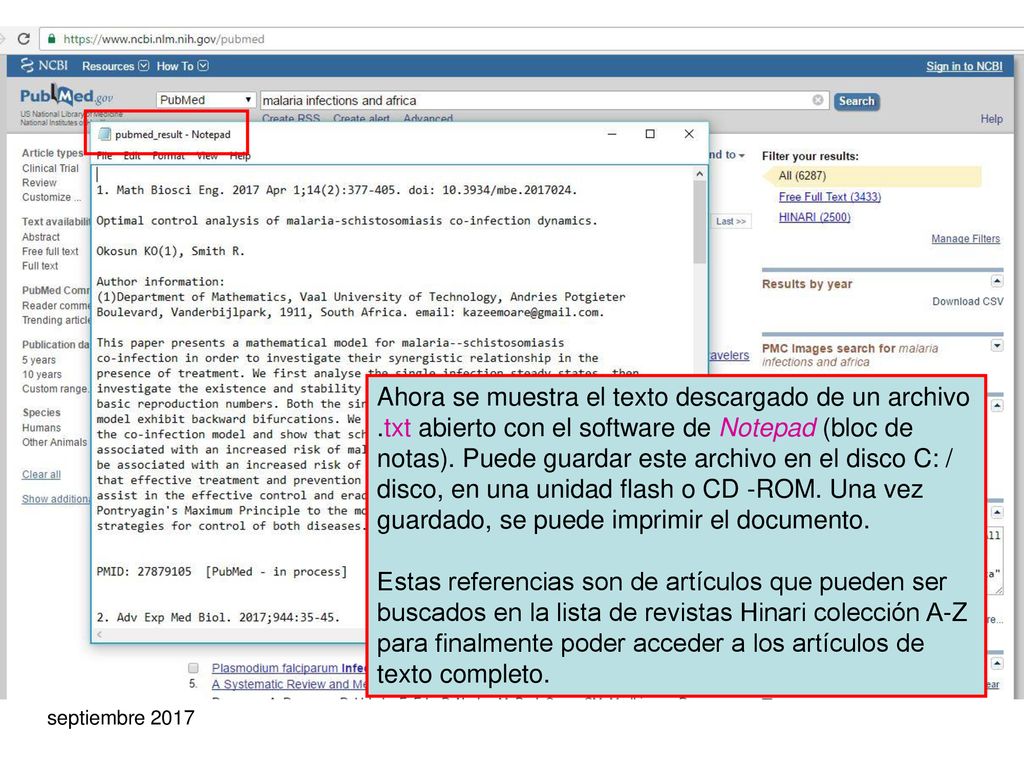Click the Notepad file icon in title bar
The height and width of the screenshot is (768, 1024).
click(104, 134)
